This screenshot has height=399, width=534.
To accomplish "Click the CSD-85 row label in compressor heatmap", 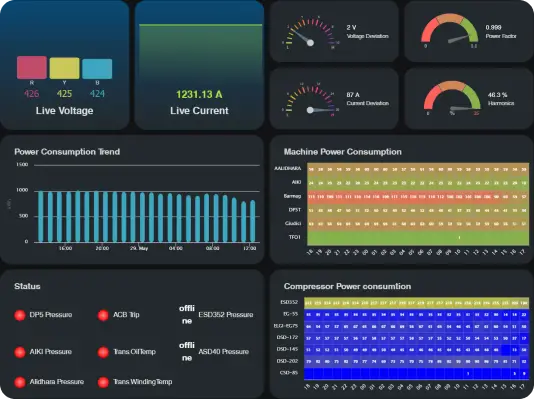I will tap(289, 373).
